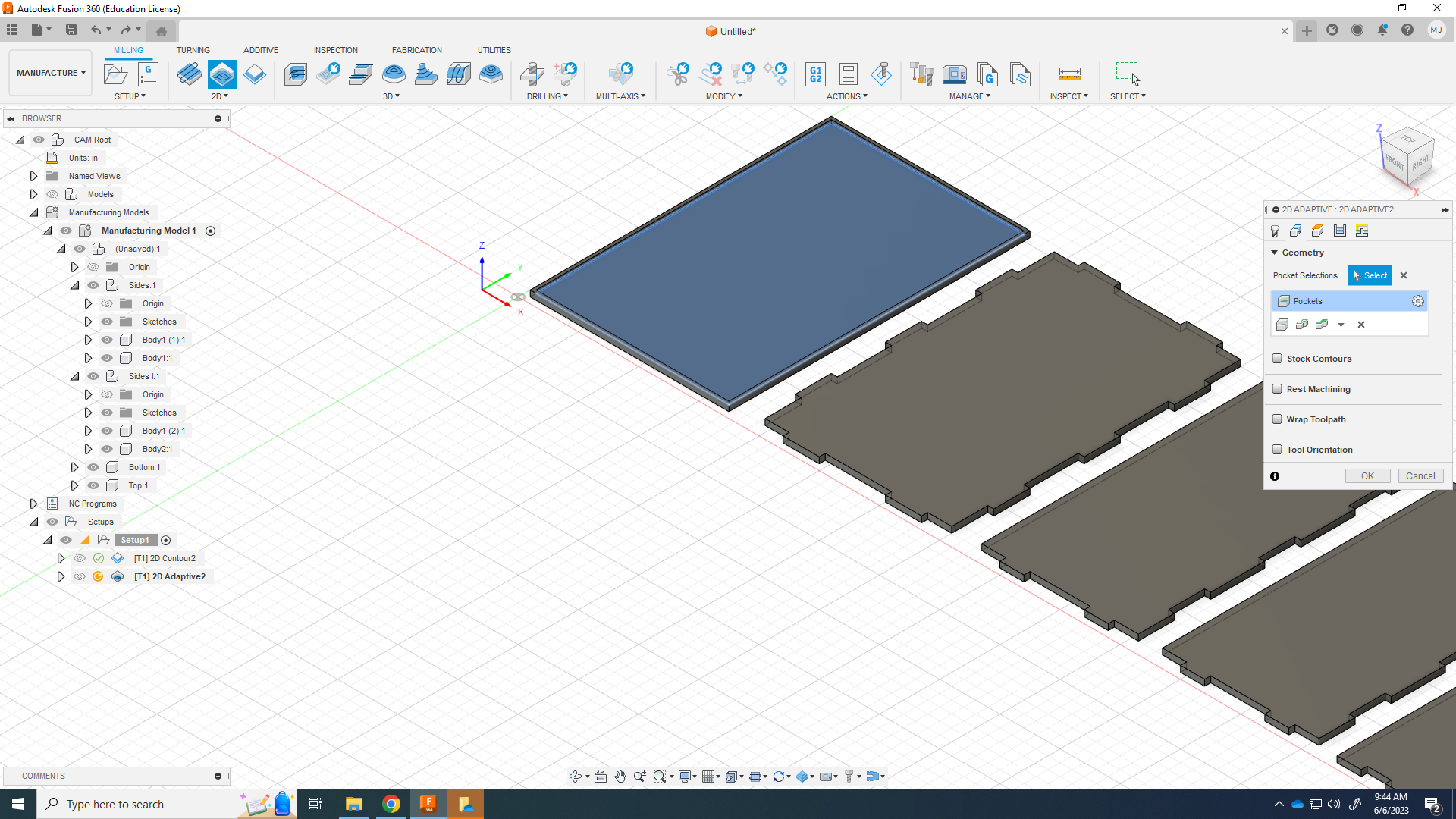The image size is (1456, 819).
Task: Click the Pan hand tool in navigation bar
Action: point(620,776)
